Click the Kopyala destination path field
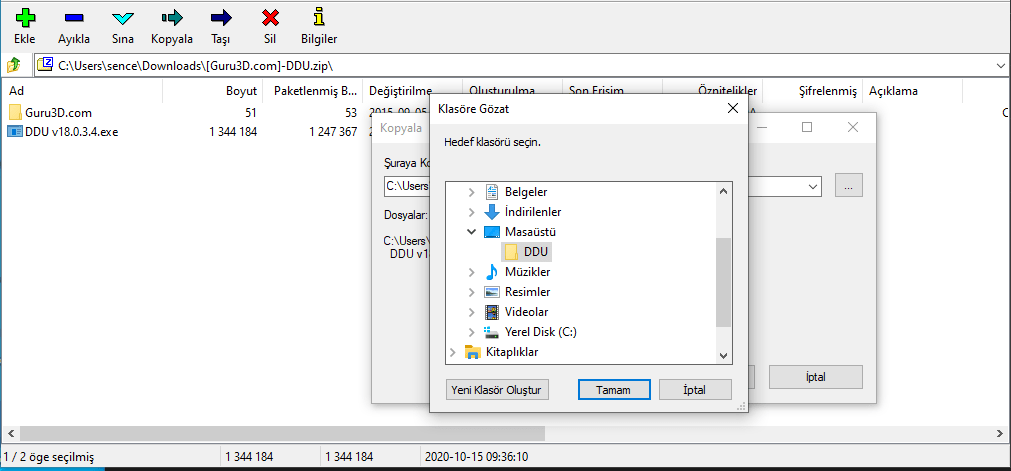The image size is (1011, 471). (x=602, y=186)
